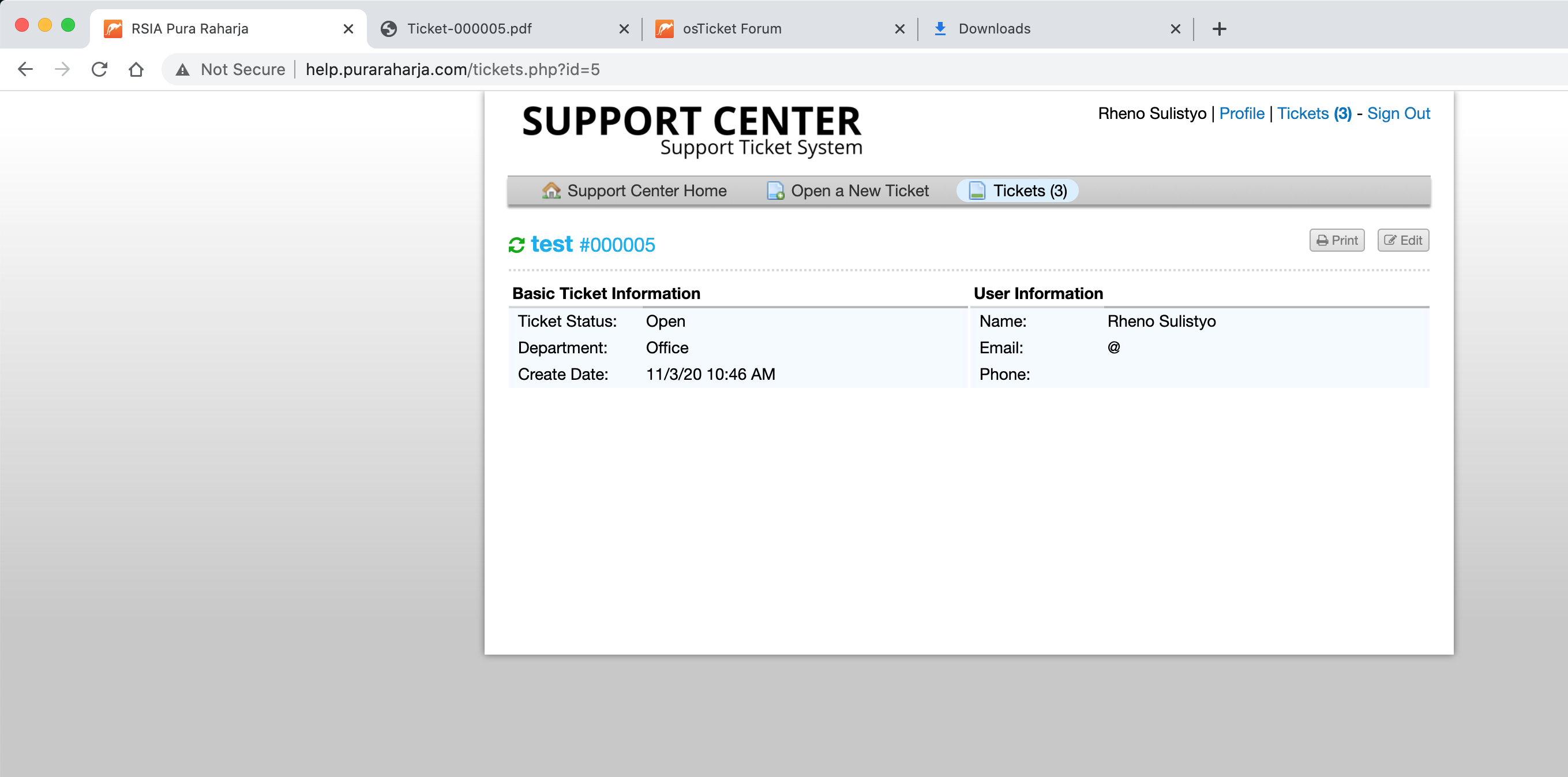Click the house icon for Support Center Home
1568x777 pixels.
(x=551, y=190)
